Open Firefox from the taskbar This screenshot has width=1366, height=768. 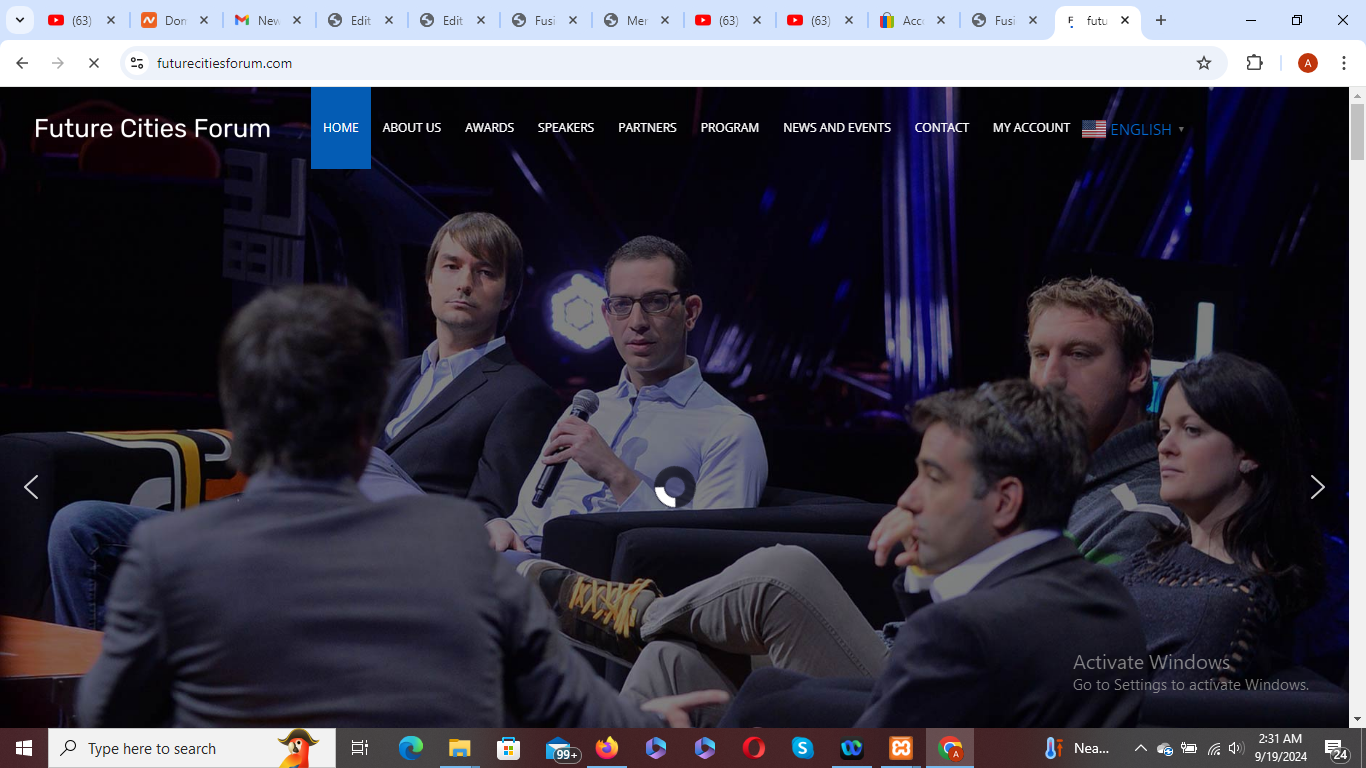(607, 748)
